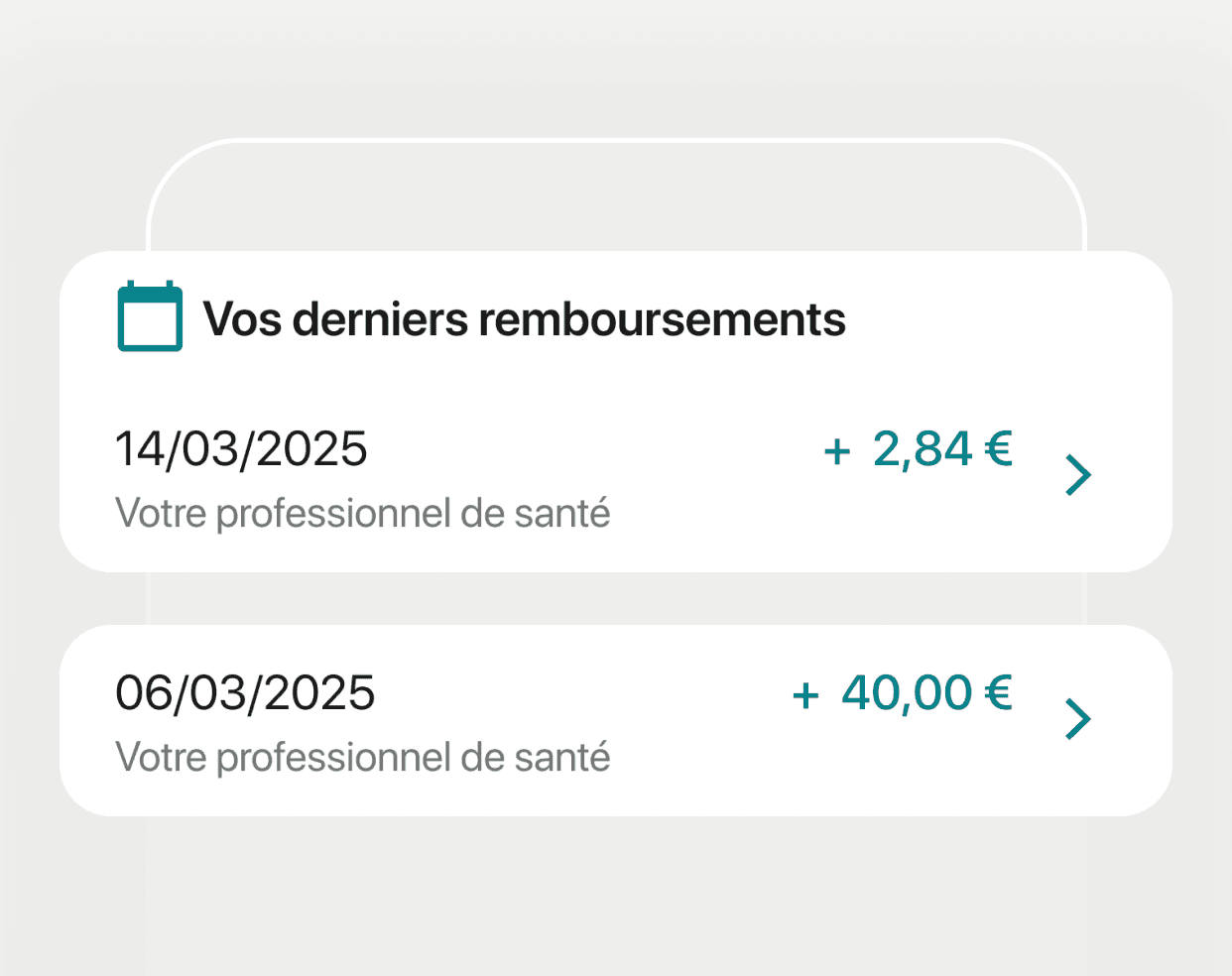Select the + 40,00 € amount

(902, 692)
